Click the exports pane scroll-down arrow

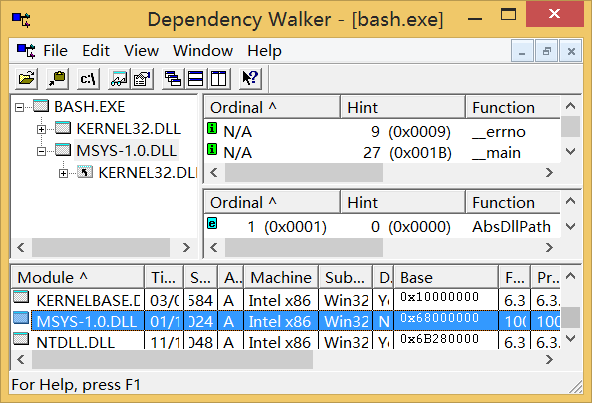click(570, 227)
